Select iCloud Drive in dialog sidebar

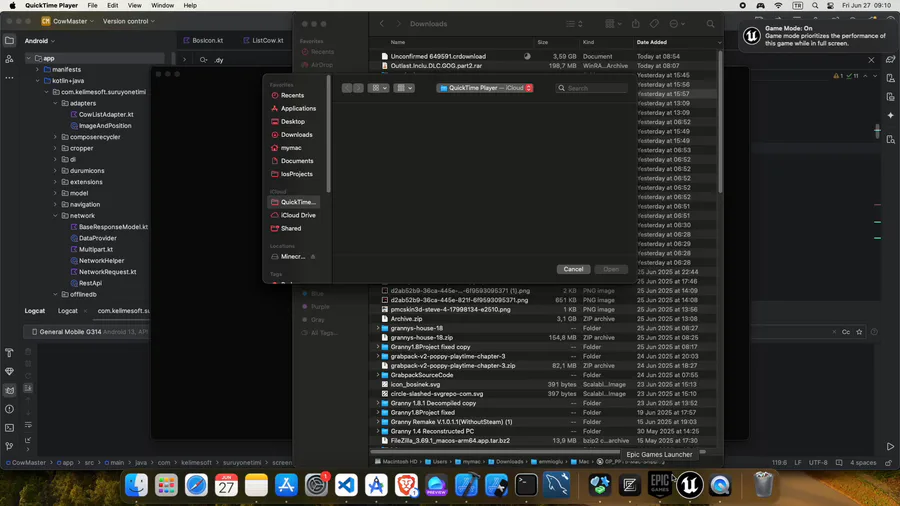[x=293, y=215]
